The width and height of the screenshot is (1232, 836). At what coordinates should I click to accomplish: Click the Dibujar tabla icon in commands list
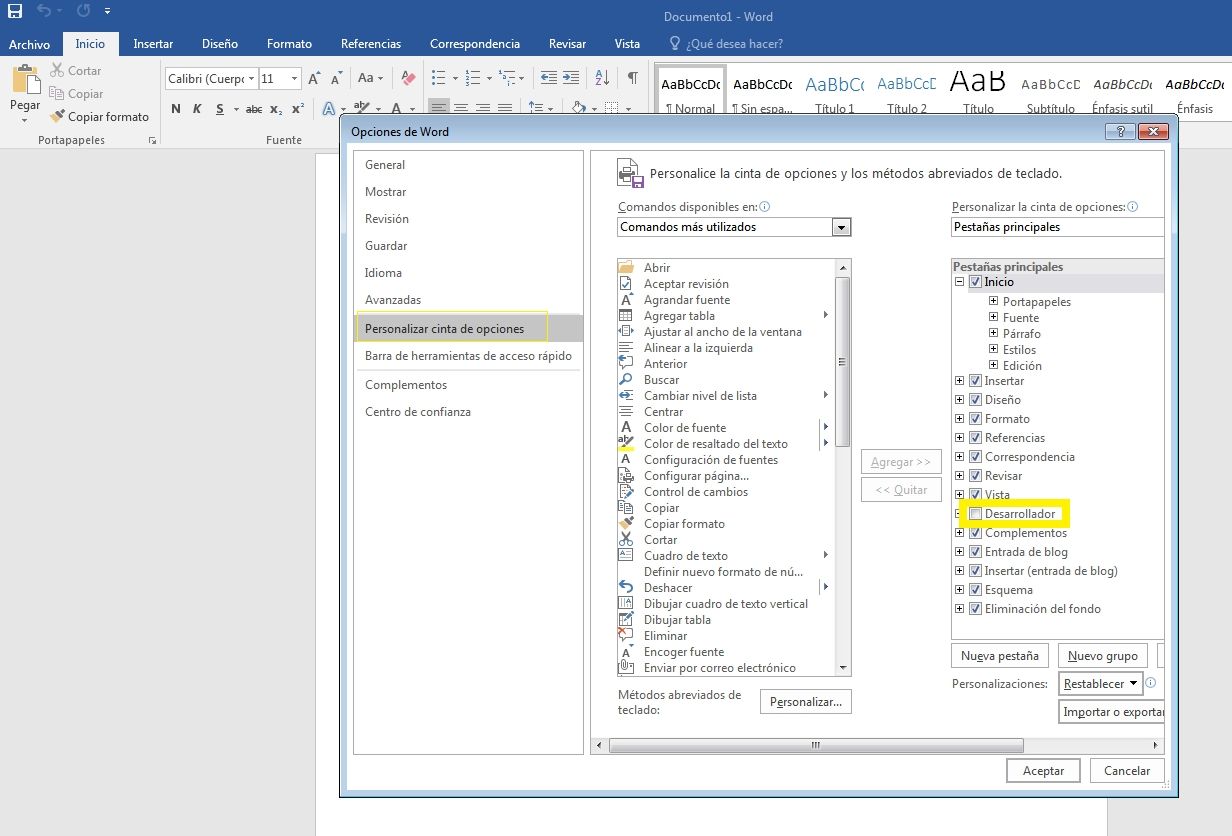point(627,620)
